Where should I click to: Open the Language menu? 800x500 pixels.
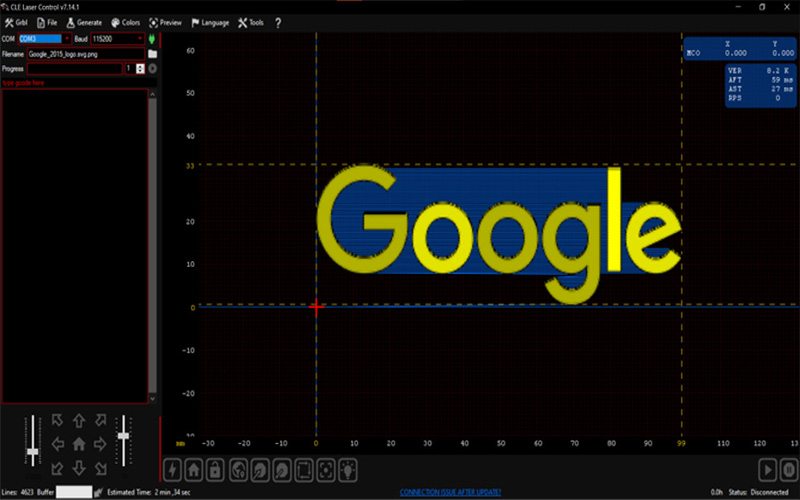point(210,22)
